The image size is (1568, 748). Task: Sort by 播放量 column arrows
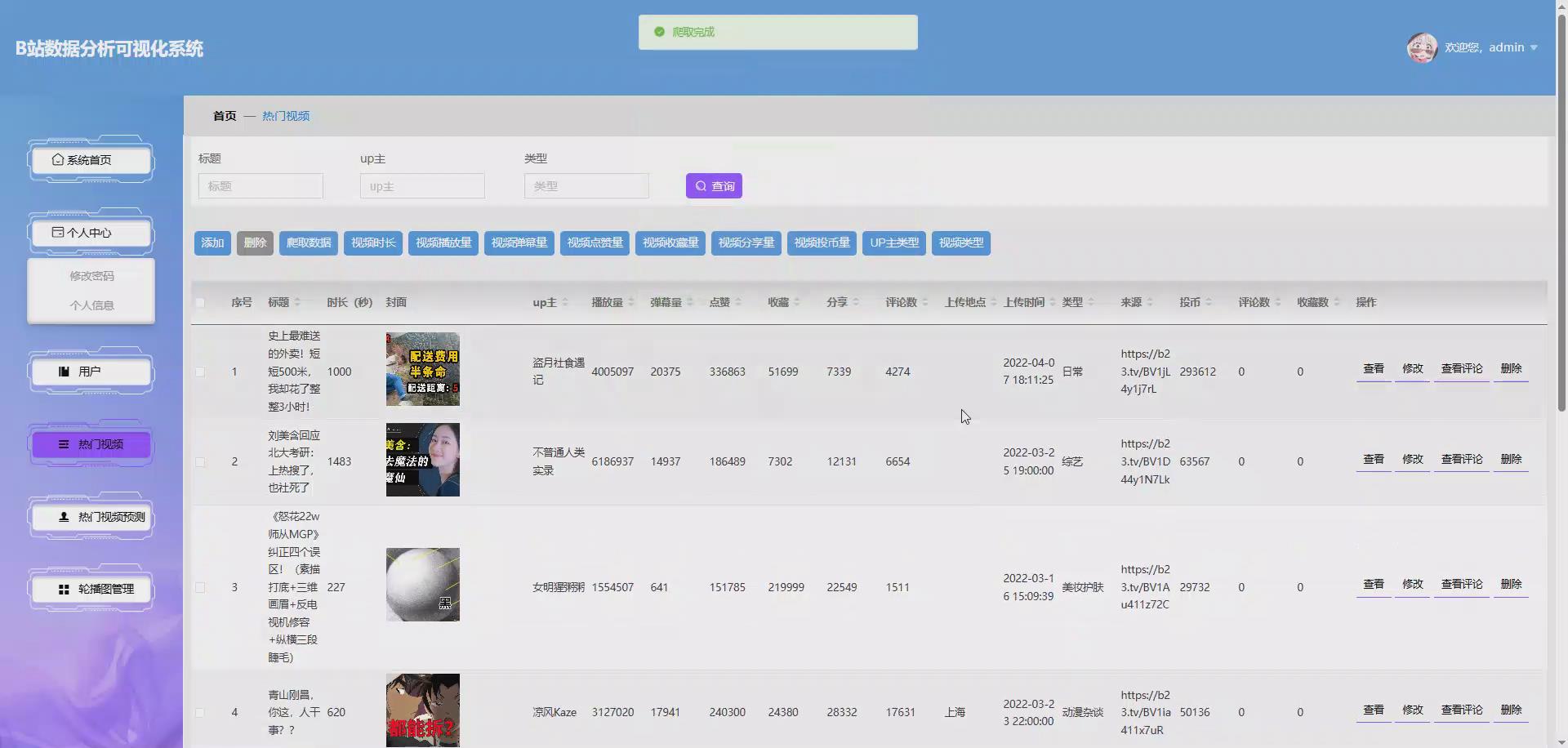pyautogui.click(x=631, y=302)
